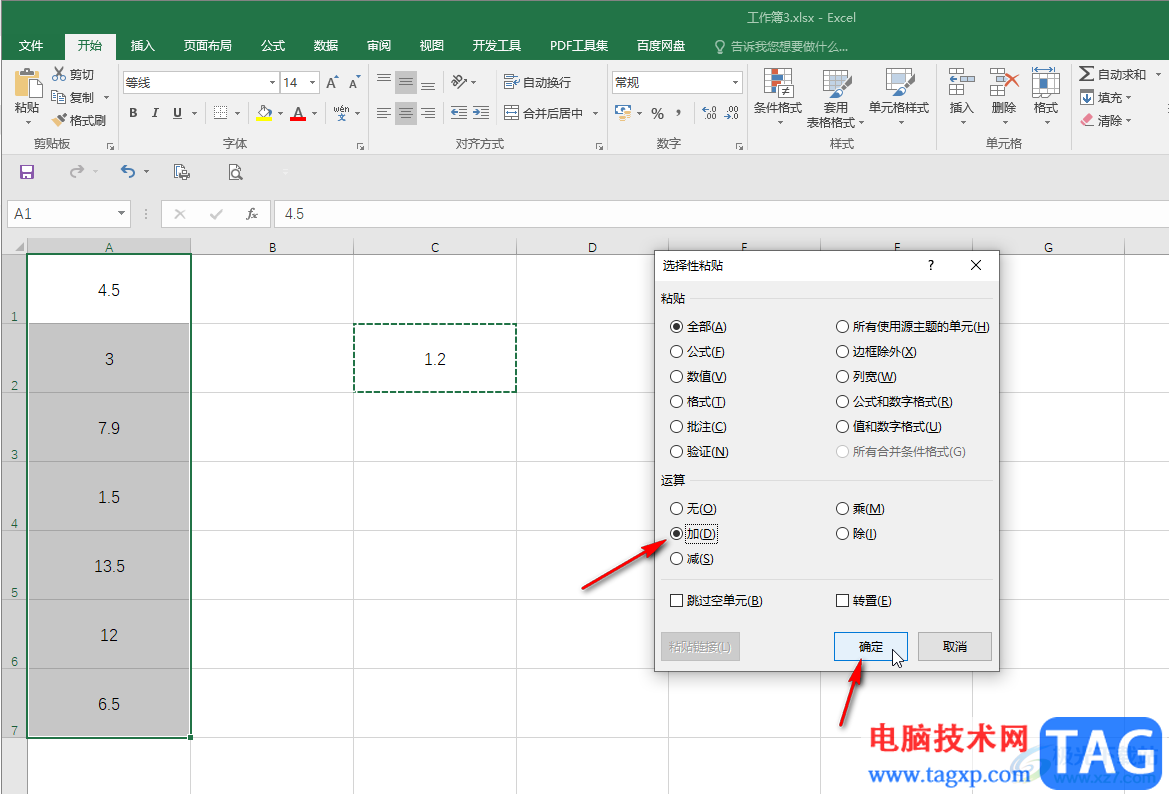Click the Merge and Center icon
1169x794 pixels.
[512, 113]
